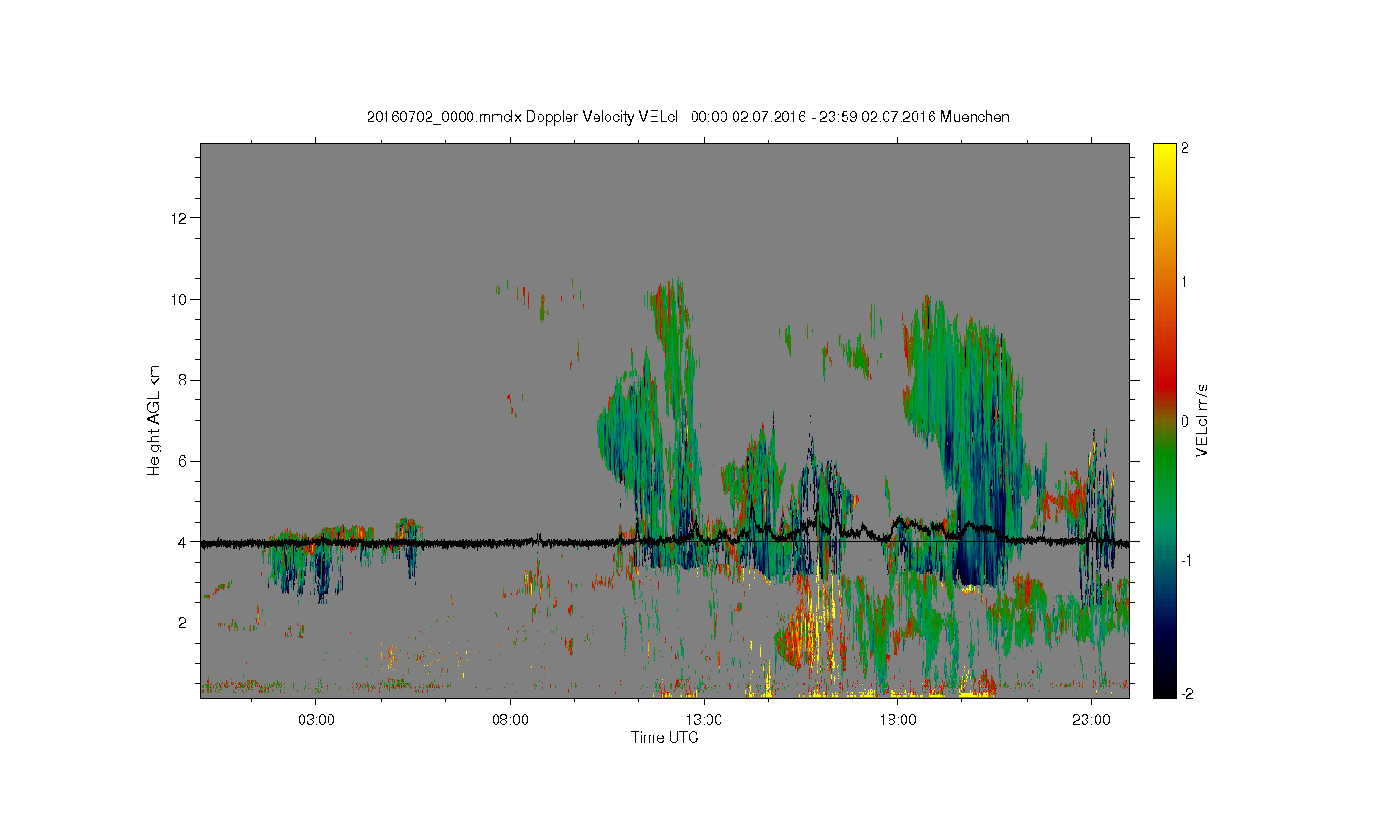Click the height tick label 8
This screenshot has width=1400, height=840.
click(x=184, y=380)
